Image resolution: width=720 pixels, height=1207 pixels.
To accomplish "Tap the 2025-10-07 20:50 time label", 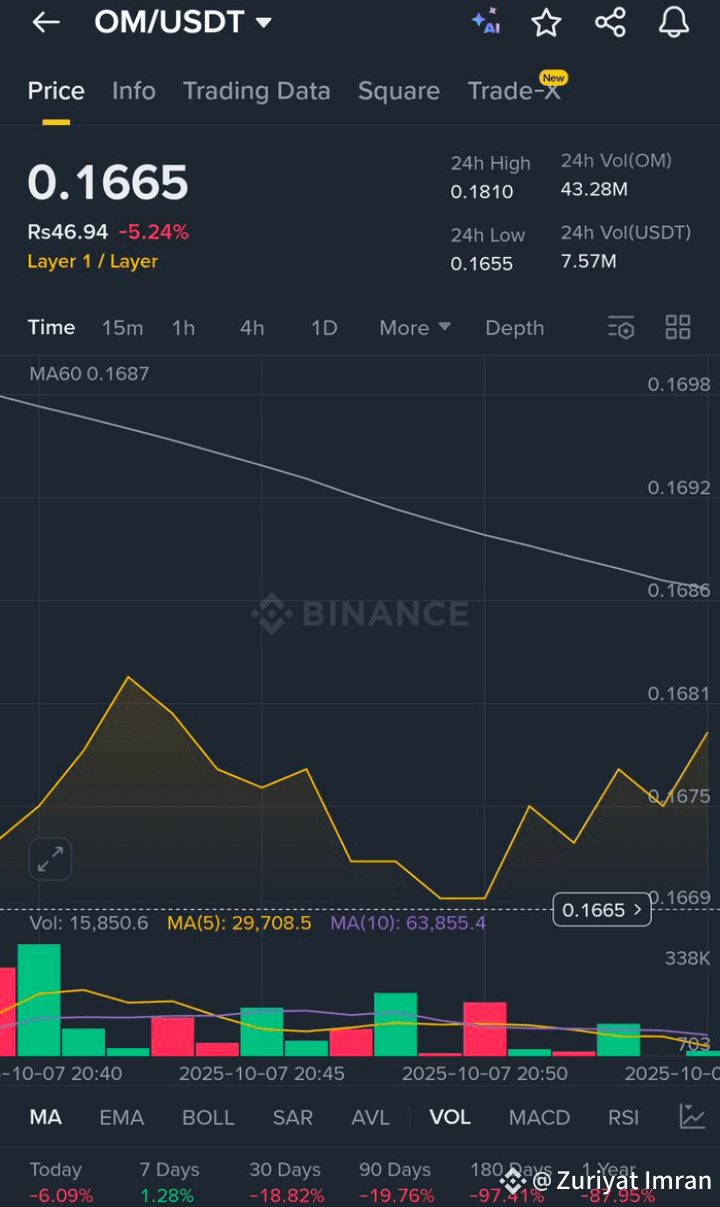I will tap(485, 1073).
